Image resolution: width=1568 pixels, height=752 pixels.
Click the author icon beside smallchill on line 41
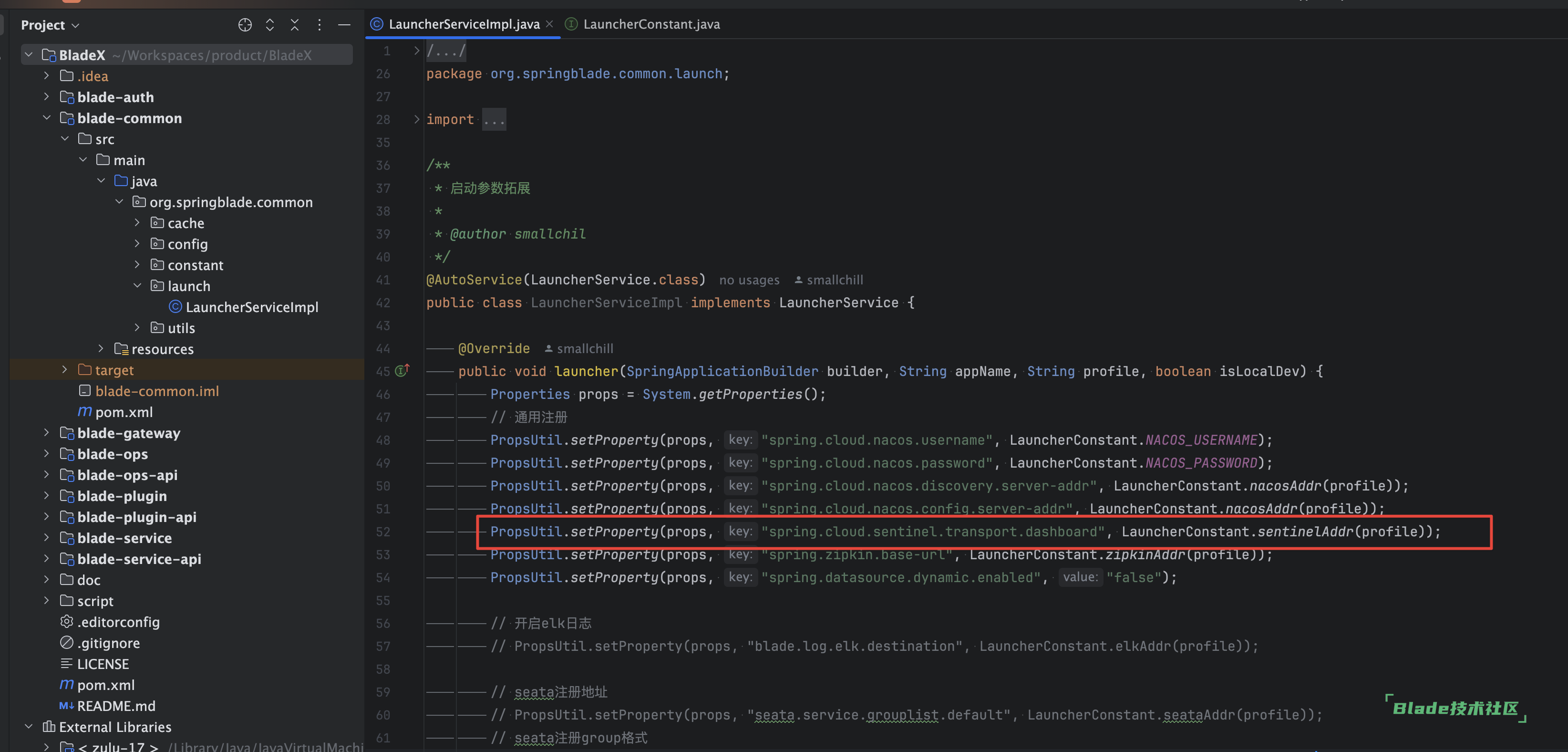pos(798,280)
